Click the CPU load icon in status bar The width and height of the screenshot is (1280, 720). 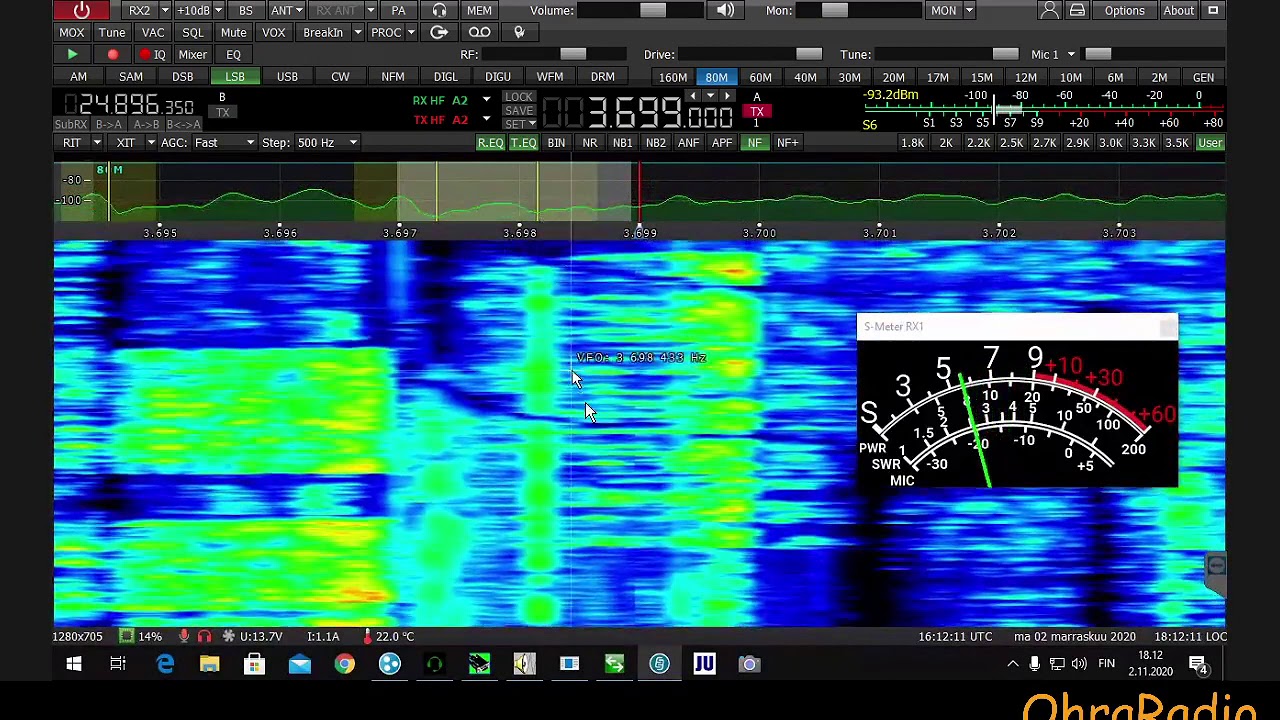point(126,636)
